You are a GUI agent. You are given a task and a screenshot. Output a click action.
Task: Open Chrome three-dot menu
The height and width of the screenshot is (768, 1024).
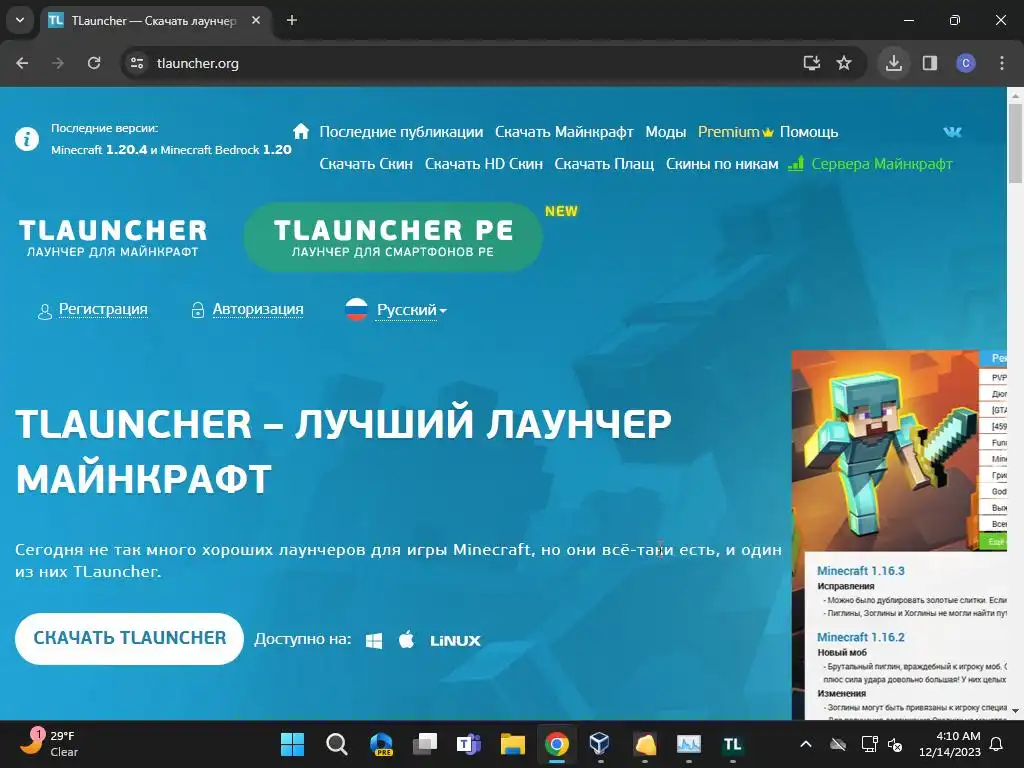point(1002,63)
